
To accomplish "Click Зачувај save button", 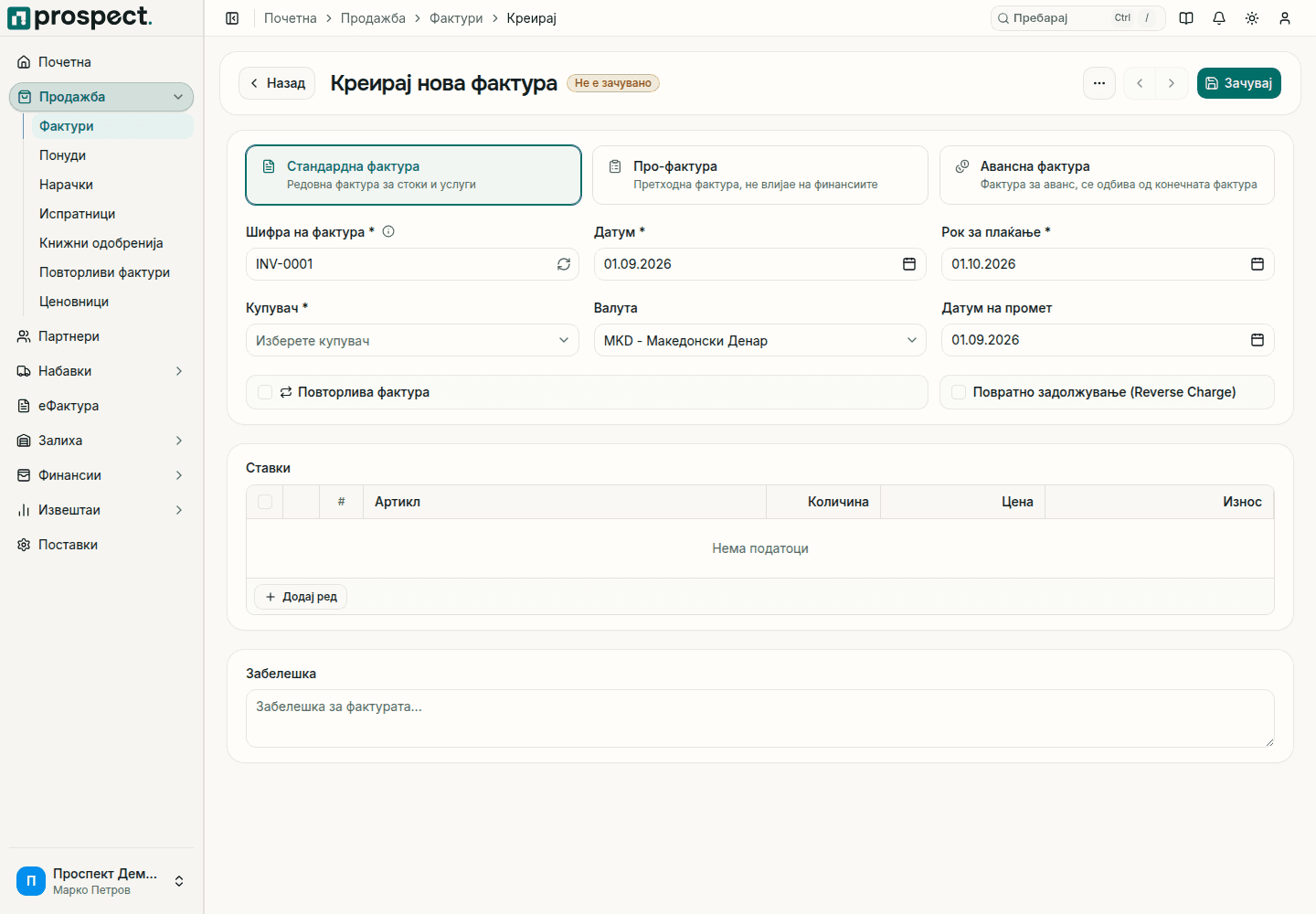I will 1239,83.
